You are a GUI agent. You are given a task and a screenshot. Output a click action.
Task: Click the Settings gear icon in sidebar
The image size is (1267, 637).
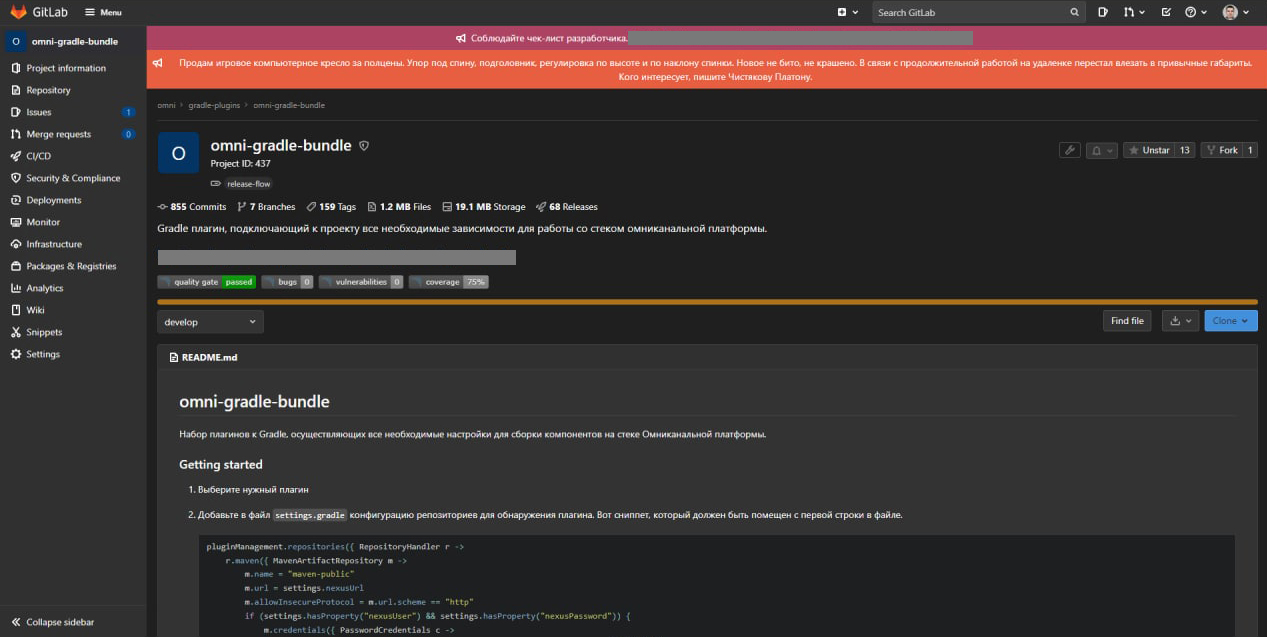coord(16,354)
